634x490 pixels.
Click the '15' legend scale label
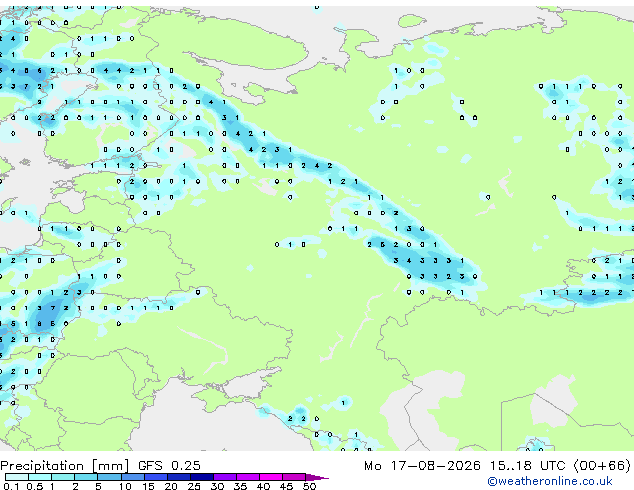click(148, 486)
